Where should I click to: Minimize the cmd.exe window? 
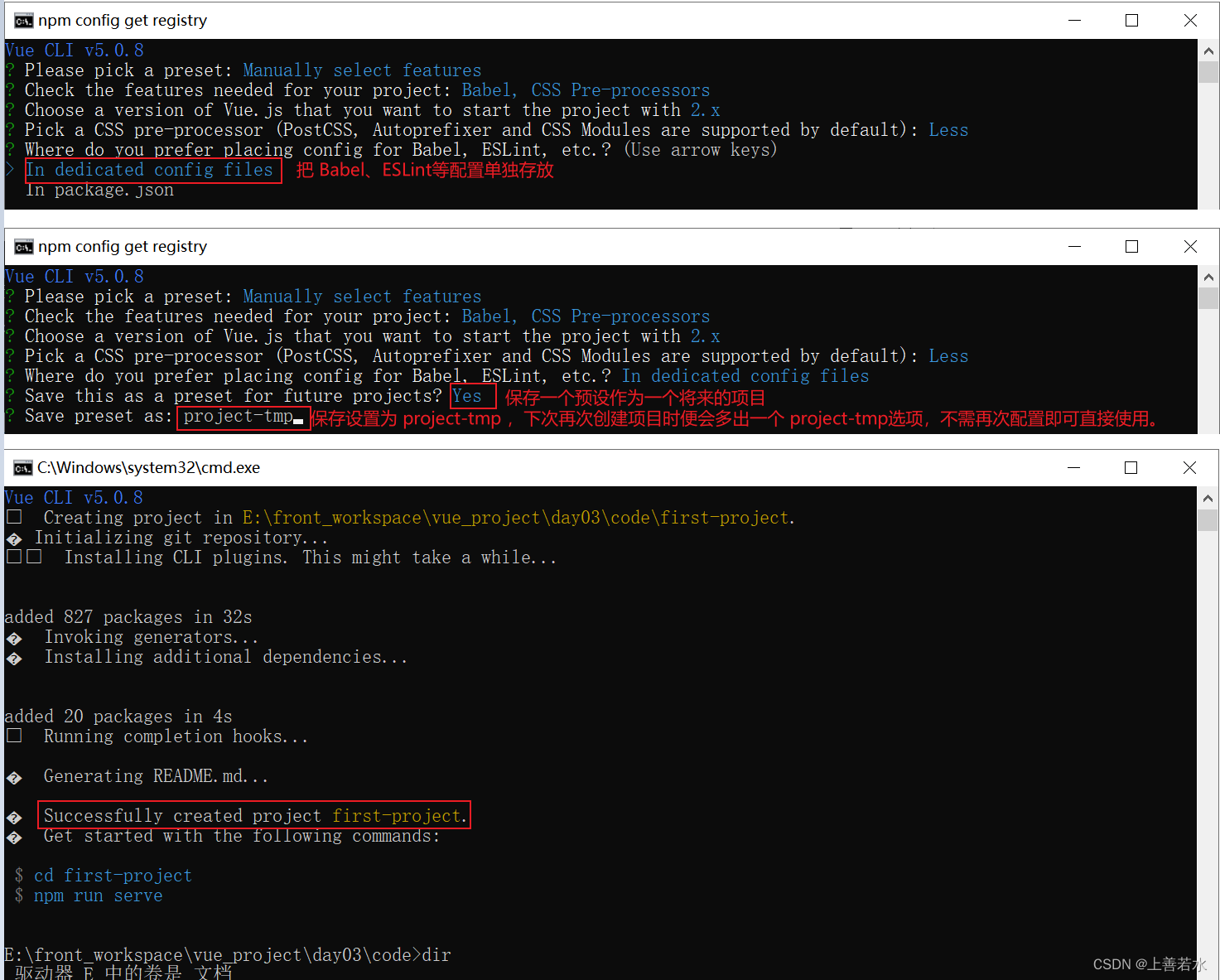(x=1073, y=468)
